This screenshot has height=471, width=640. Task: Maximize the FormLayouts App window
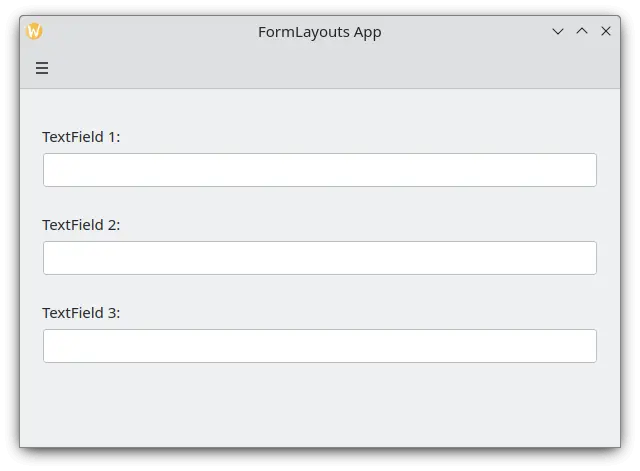[582, 31]
